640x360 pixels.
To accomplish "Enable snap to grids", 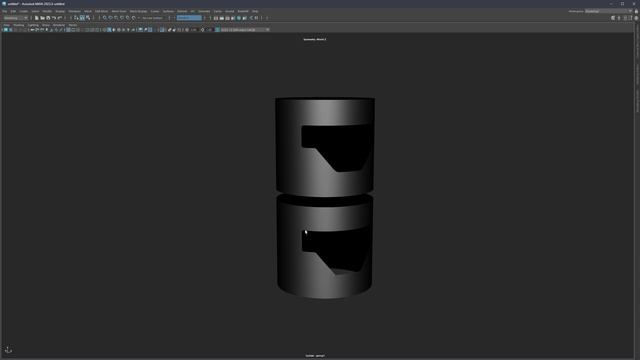I will pyautogui.click(x=105, y=18).
